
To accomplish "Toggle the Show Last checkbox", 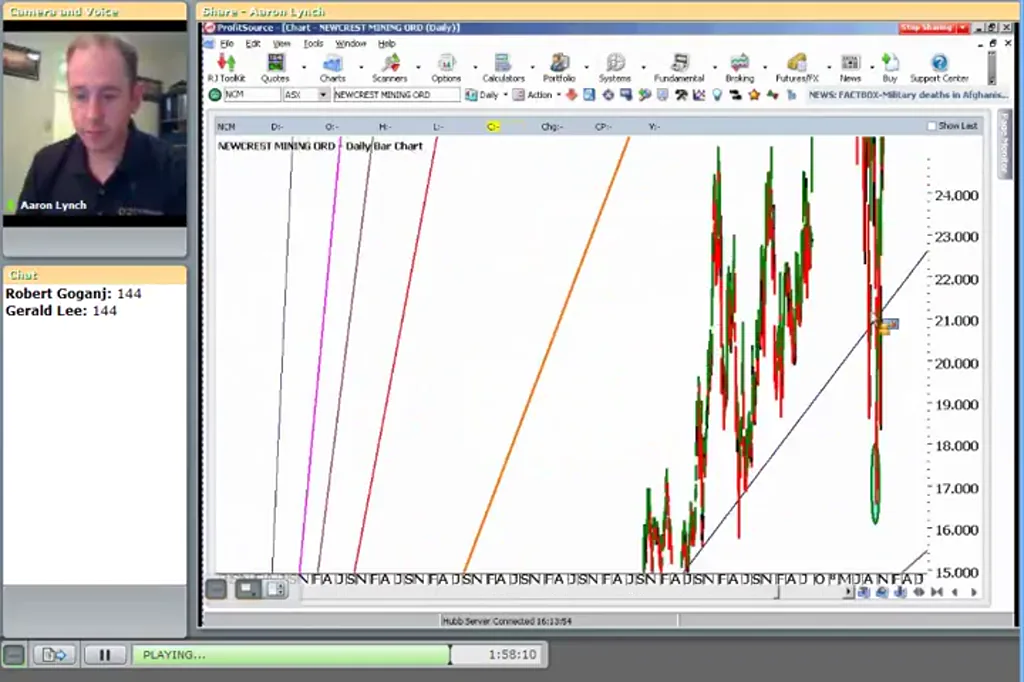I will (x=931, y=126).
